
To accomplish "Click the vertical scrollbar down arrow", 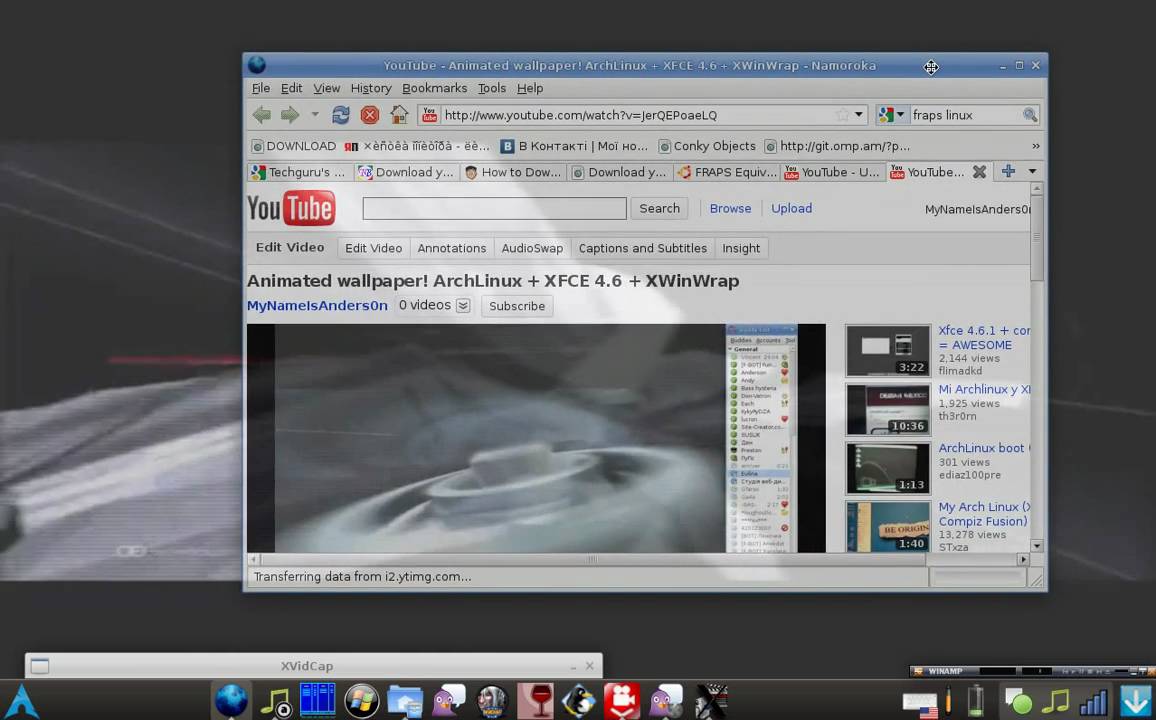I will tap(1037, 546).
